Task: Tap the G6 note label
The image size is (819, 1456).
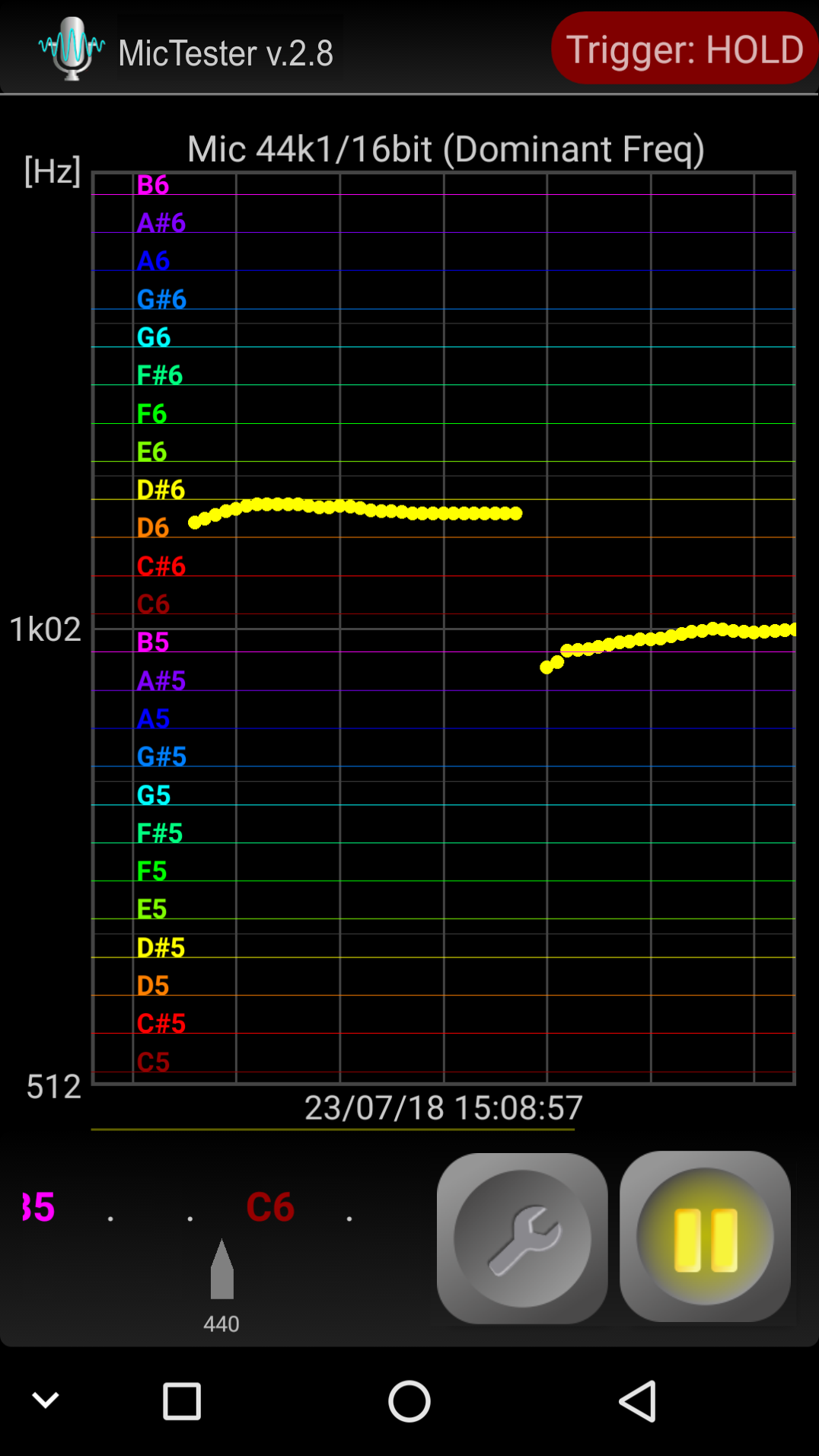Action: point(154,337)
